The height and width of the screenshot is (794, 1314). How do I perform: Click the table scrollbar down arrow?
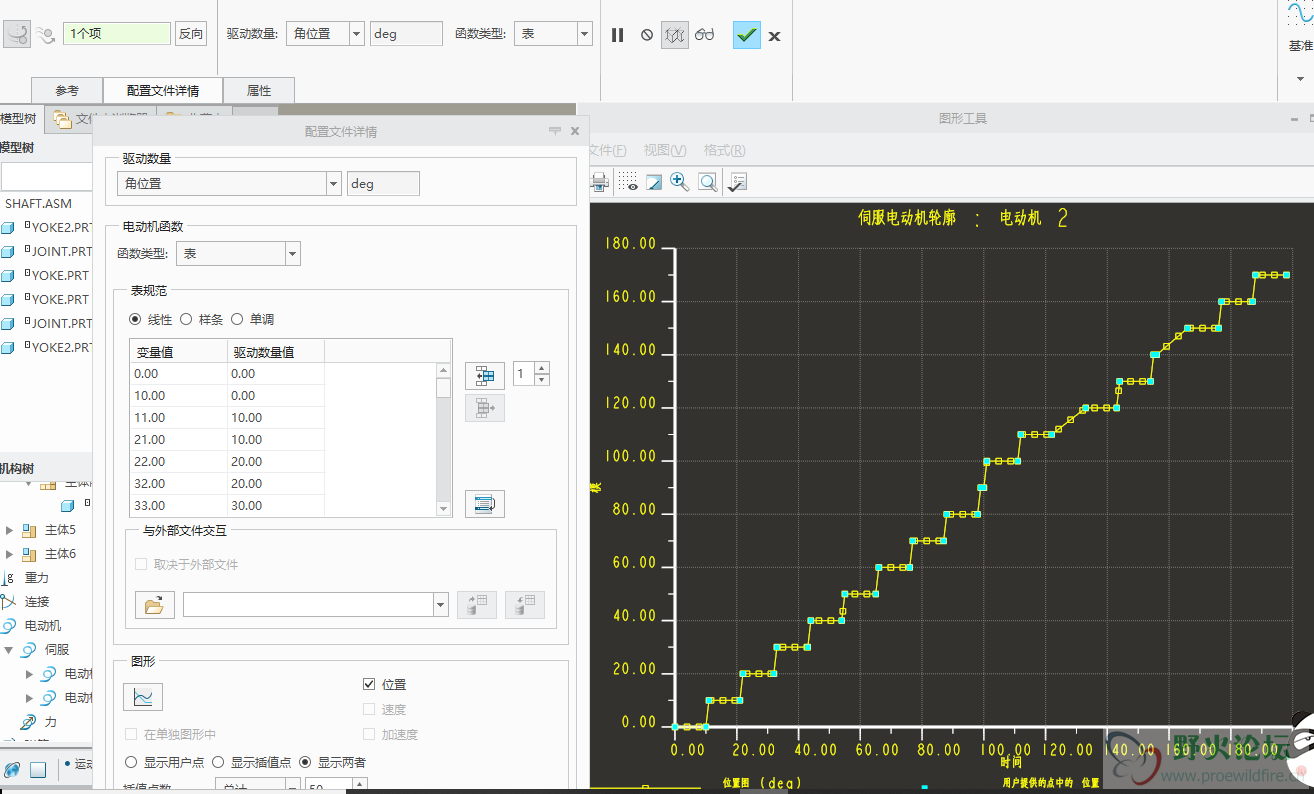(444, 509)
